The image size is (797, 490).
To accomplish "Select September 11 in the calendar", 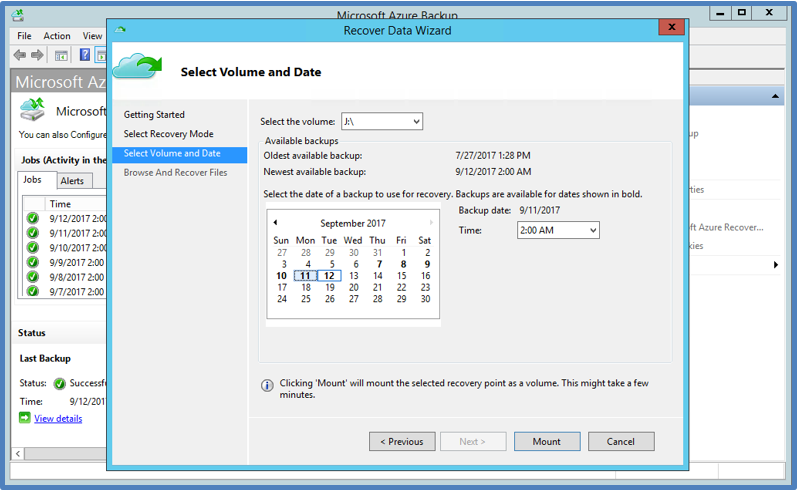I will click(305, 275).
